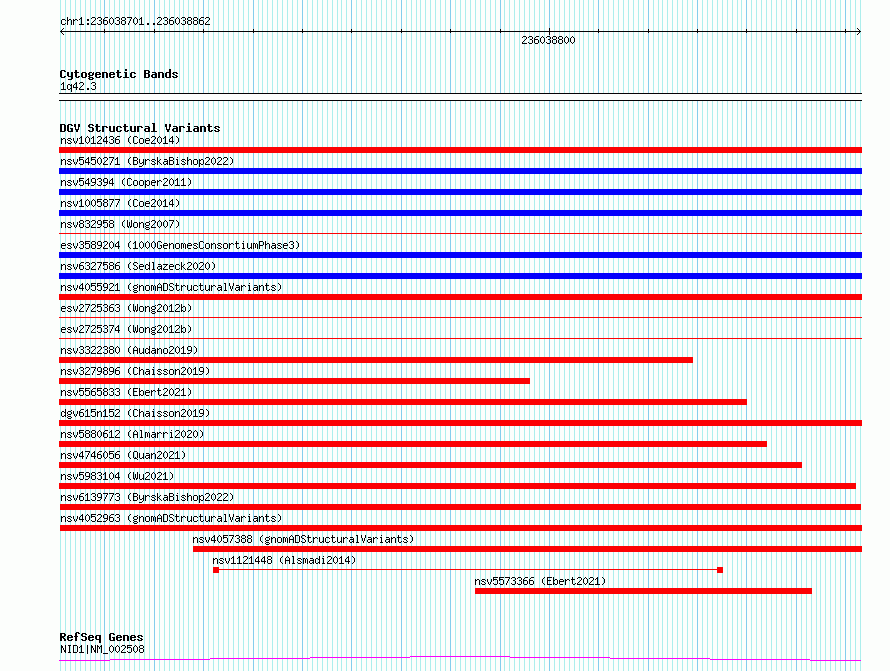Click right end square of nsv1121448 feature
890x671 pixels.
(x=720, y=570)
